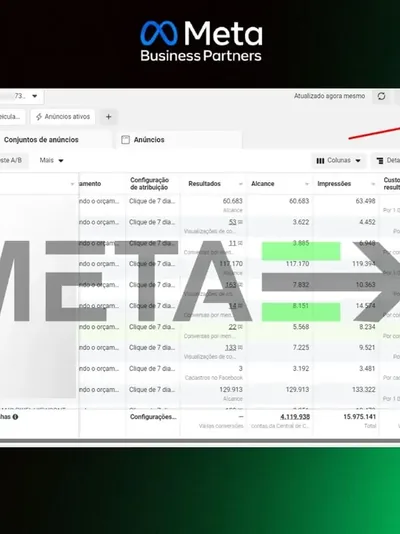Click lightning icon on Anúncios ativos

click(x=39, y=117)
